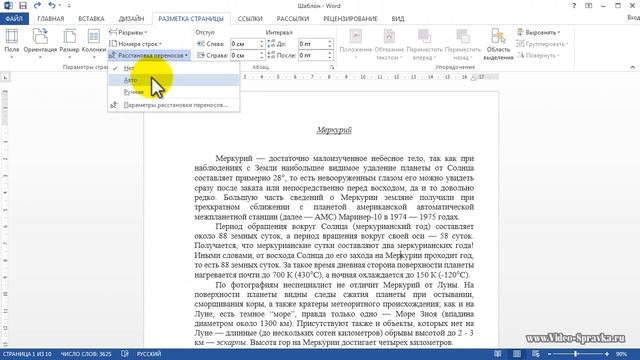Click the spelling check status icon
640x360 pixels.
125,354
